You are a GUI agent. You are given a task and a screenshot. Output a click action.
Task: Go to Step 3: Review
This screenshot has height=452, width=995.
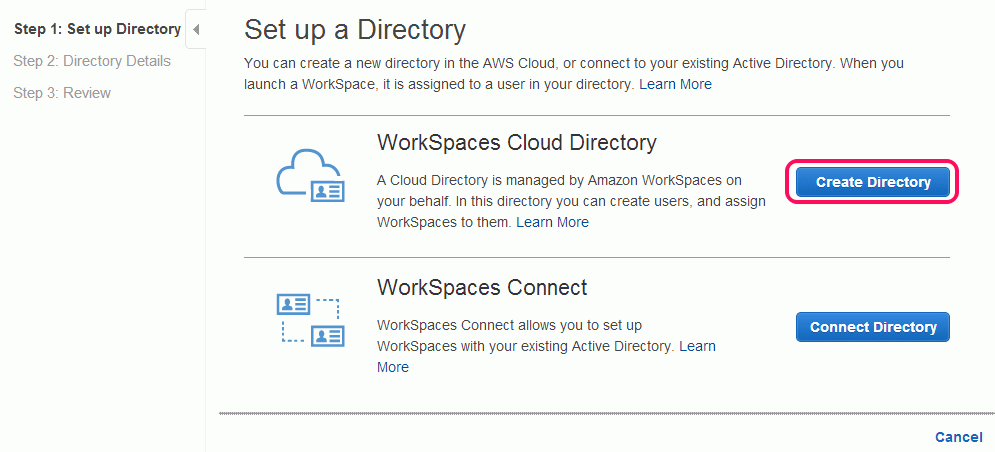(62, 93)
